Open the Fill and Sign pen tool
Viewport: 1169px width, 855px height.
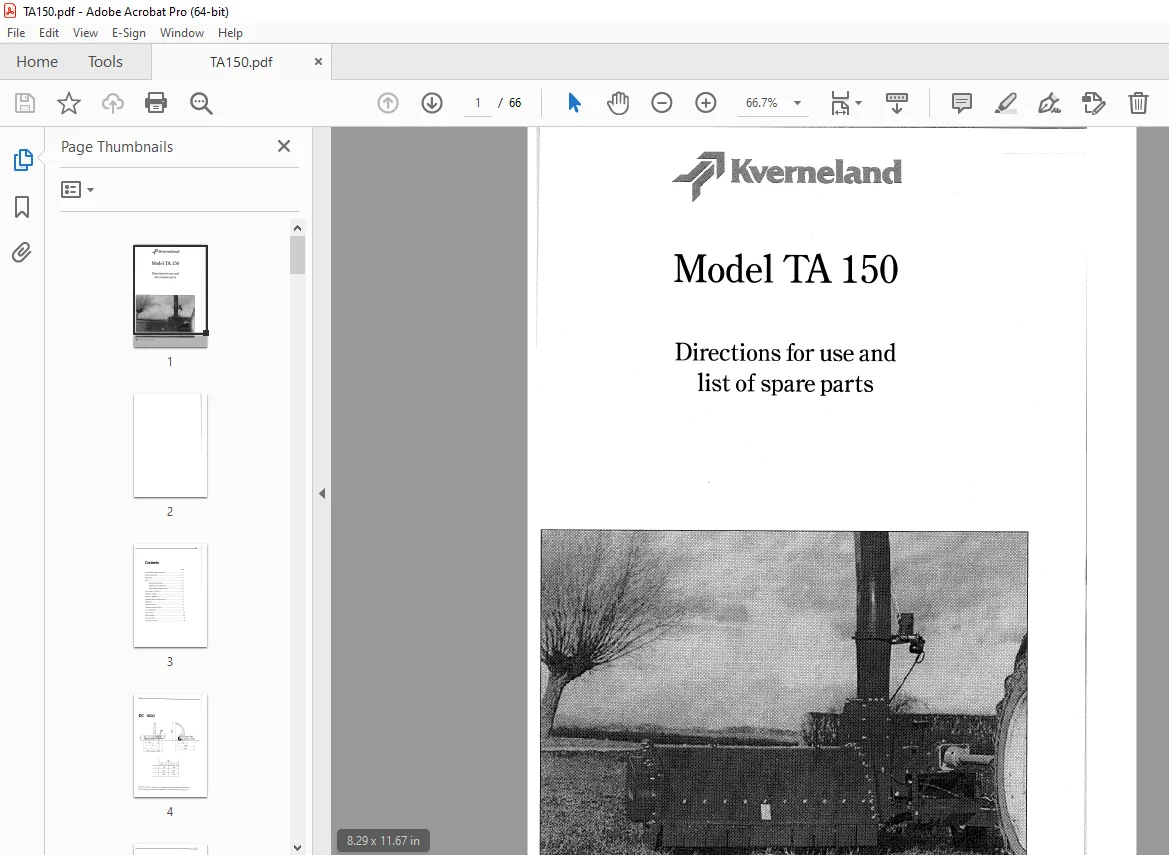coord(1050,103)
